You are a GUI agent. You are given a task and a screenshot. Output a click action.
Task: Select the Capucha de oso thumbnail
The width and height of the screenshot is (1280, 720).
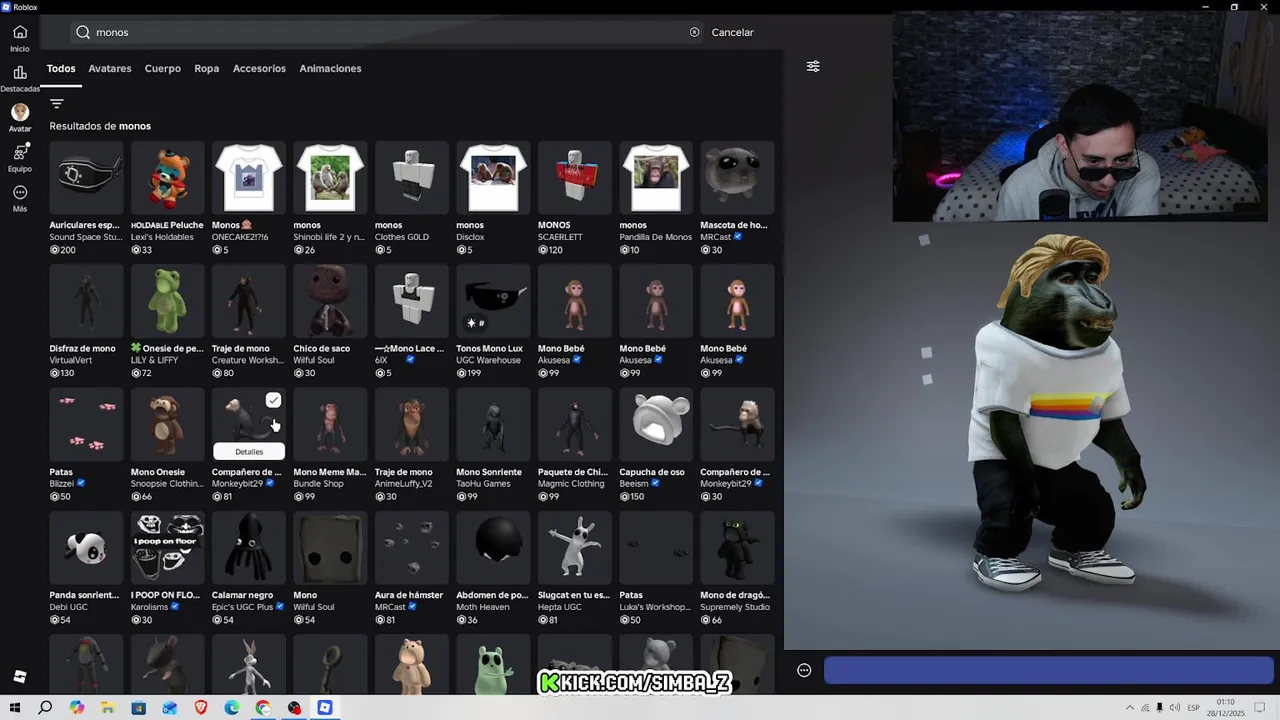(x=656, y=425)
